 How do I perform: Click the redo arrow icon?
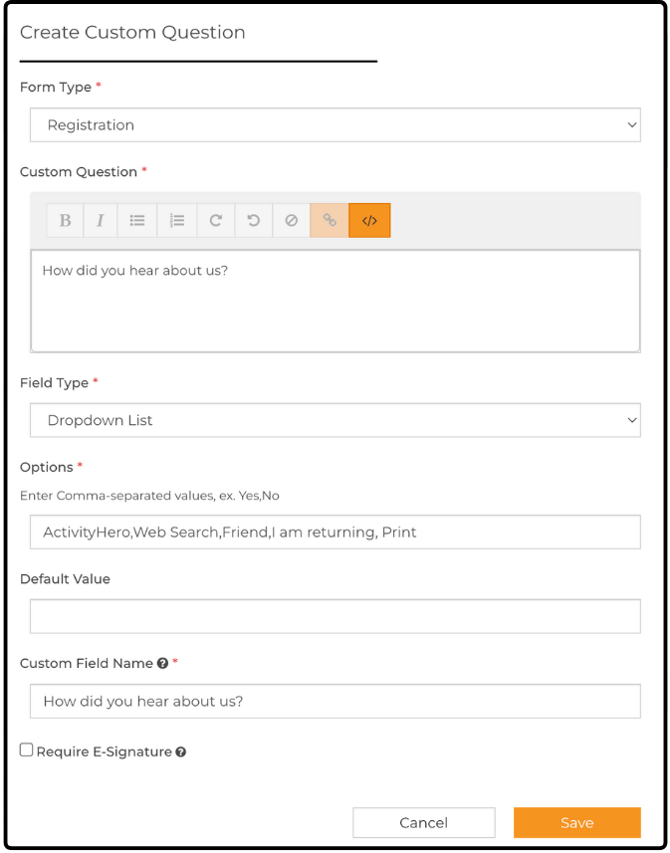[216, 220]
